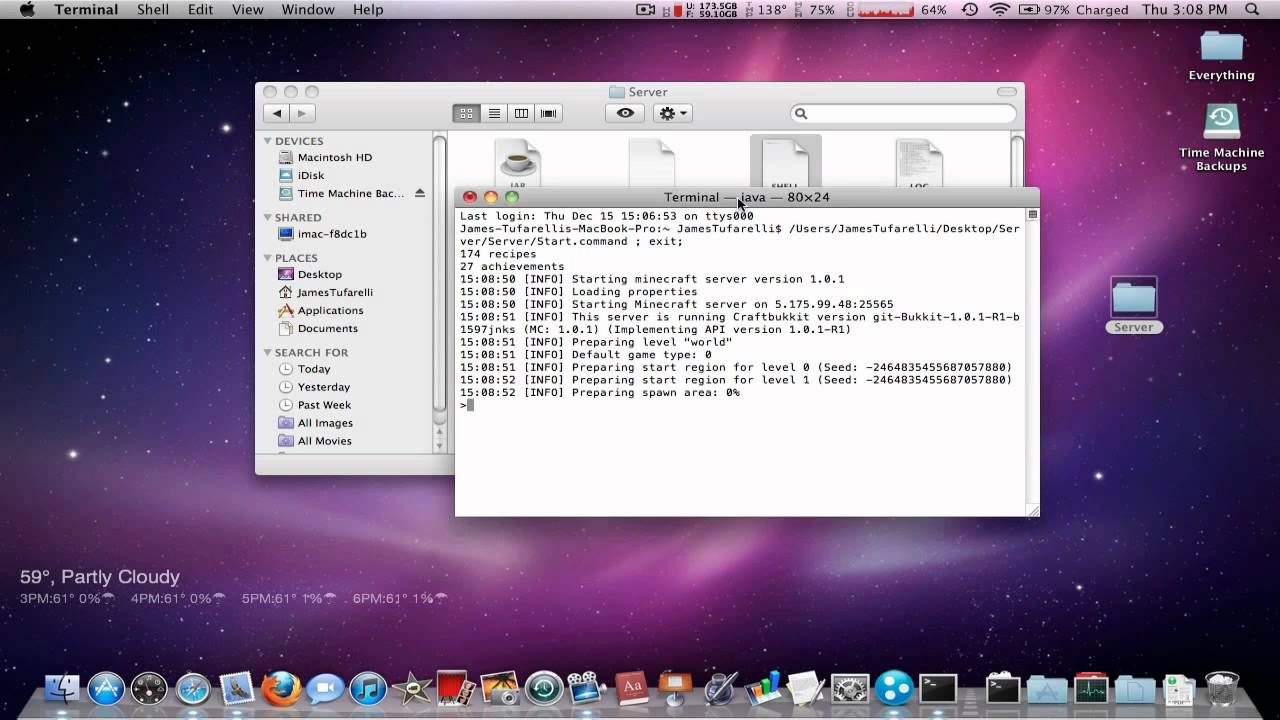
Task: Launch Safari from the Dock
Action: pyautogui.click(x=194, y=688)
